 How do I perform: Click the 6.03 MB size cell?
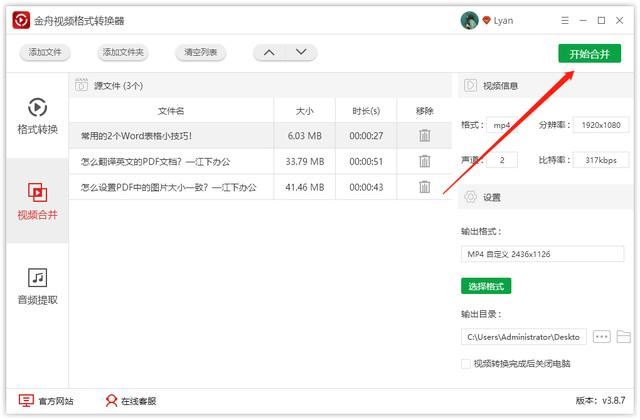[304, 136]
